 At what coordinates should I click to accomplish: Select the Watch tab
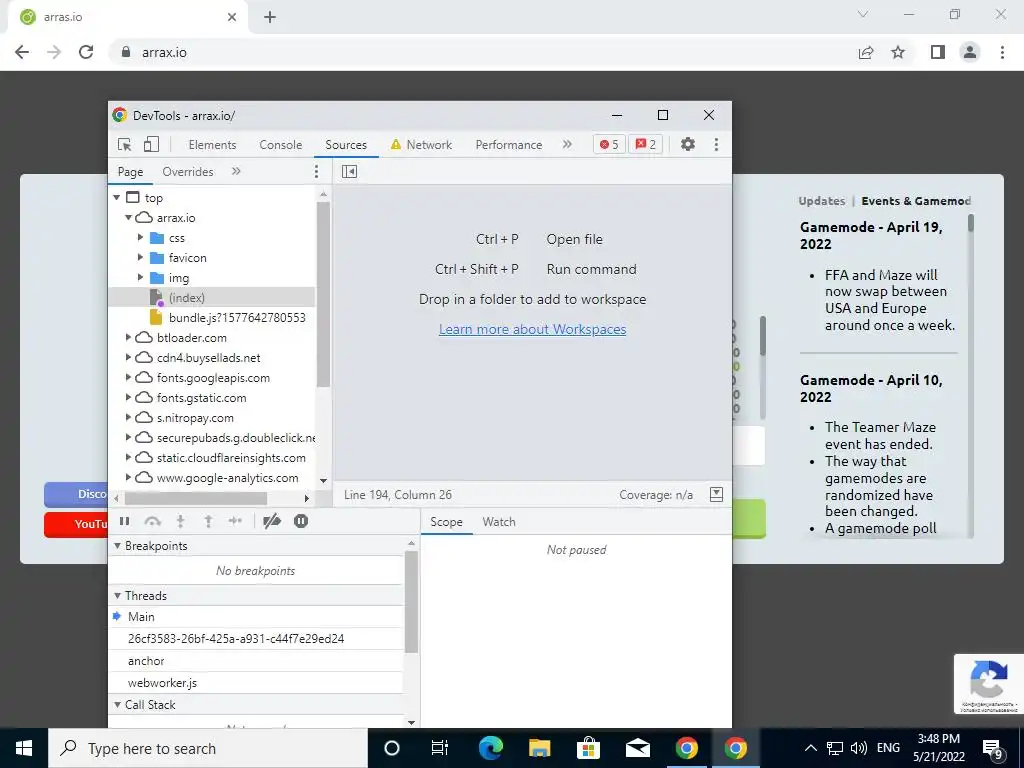point(499,522)
